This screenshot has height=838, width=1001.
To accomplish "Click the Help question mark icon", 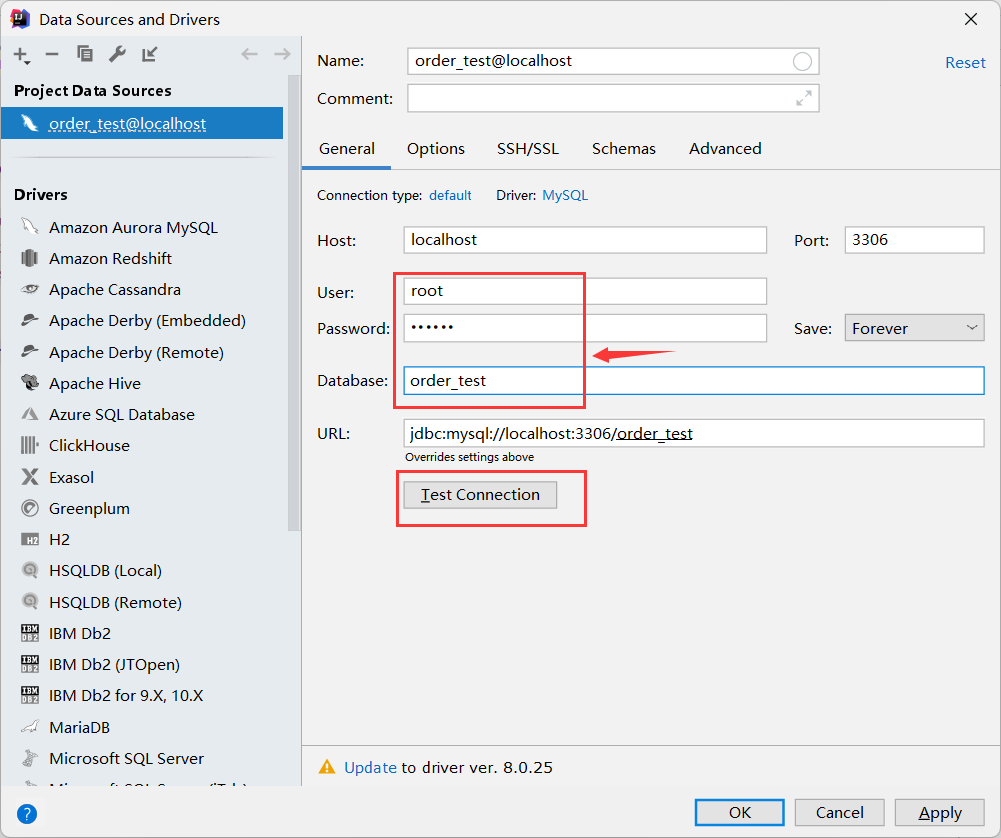I will tap(27, 814).
